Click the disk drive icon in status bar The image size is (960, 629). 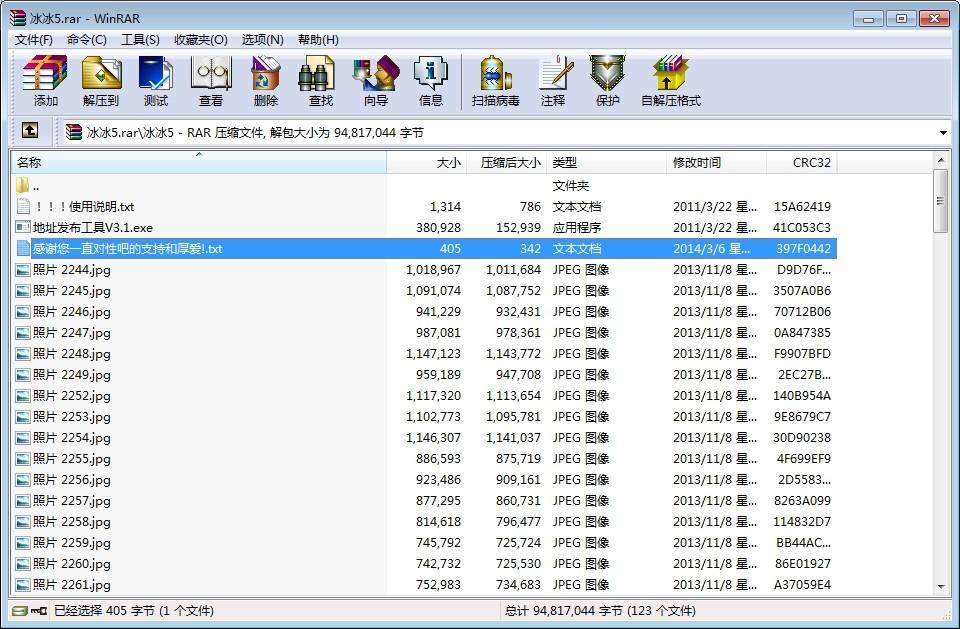pyautogui.click(x=20, y=611)
